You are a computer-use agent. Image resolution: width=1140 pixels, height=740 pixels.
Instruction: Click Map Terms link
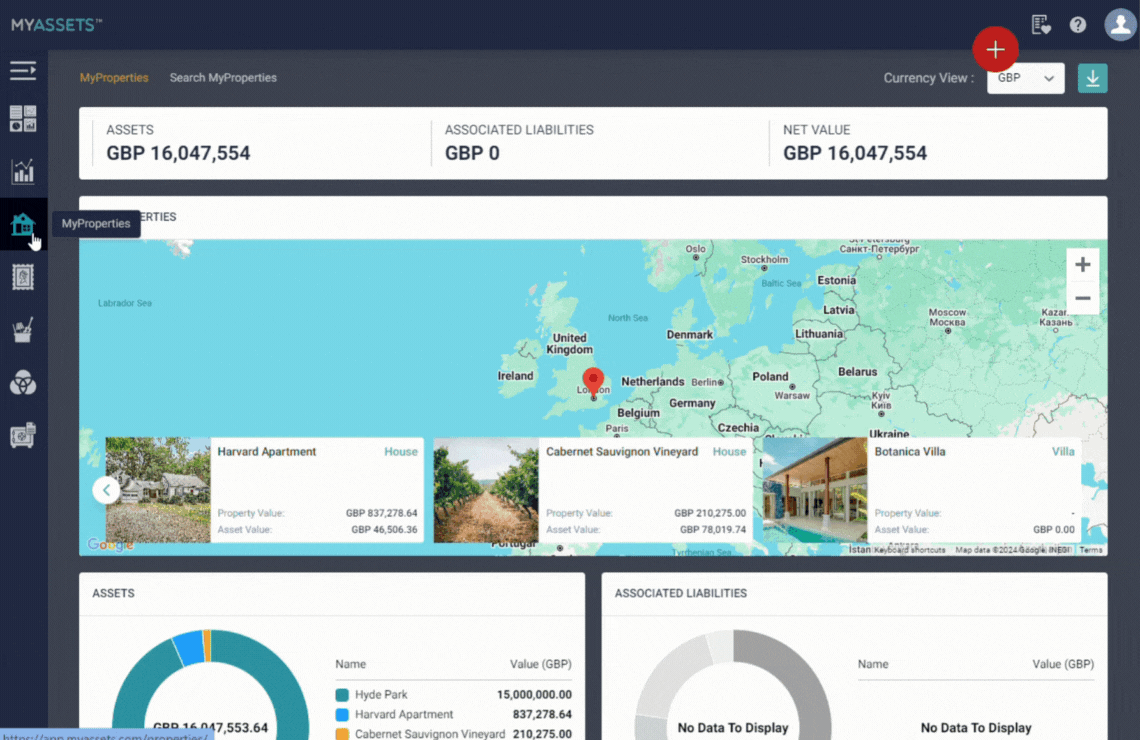coord(1091,550)
